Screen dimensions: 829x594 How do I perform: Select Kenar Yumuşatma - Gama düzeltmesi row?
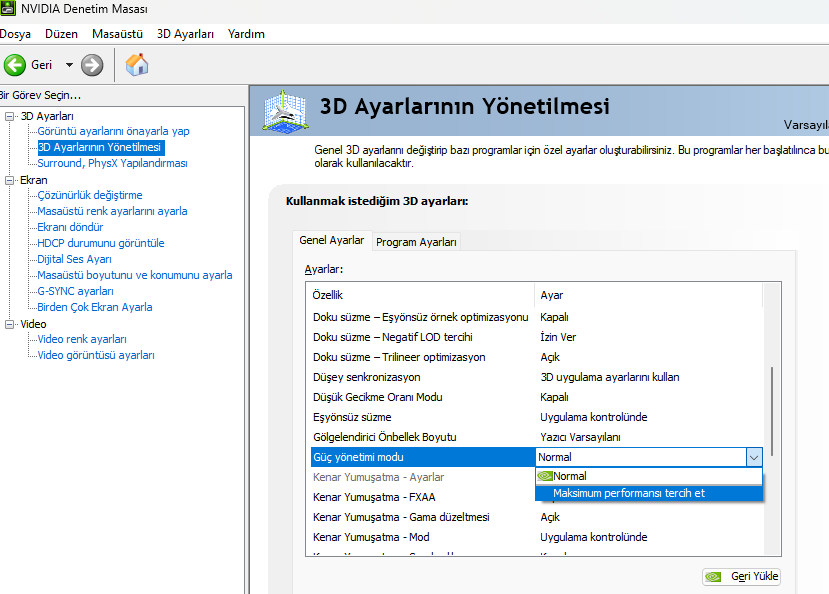(537, 517)
